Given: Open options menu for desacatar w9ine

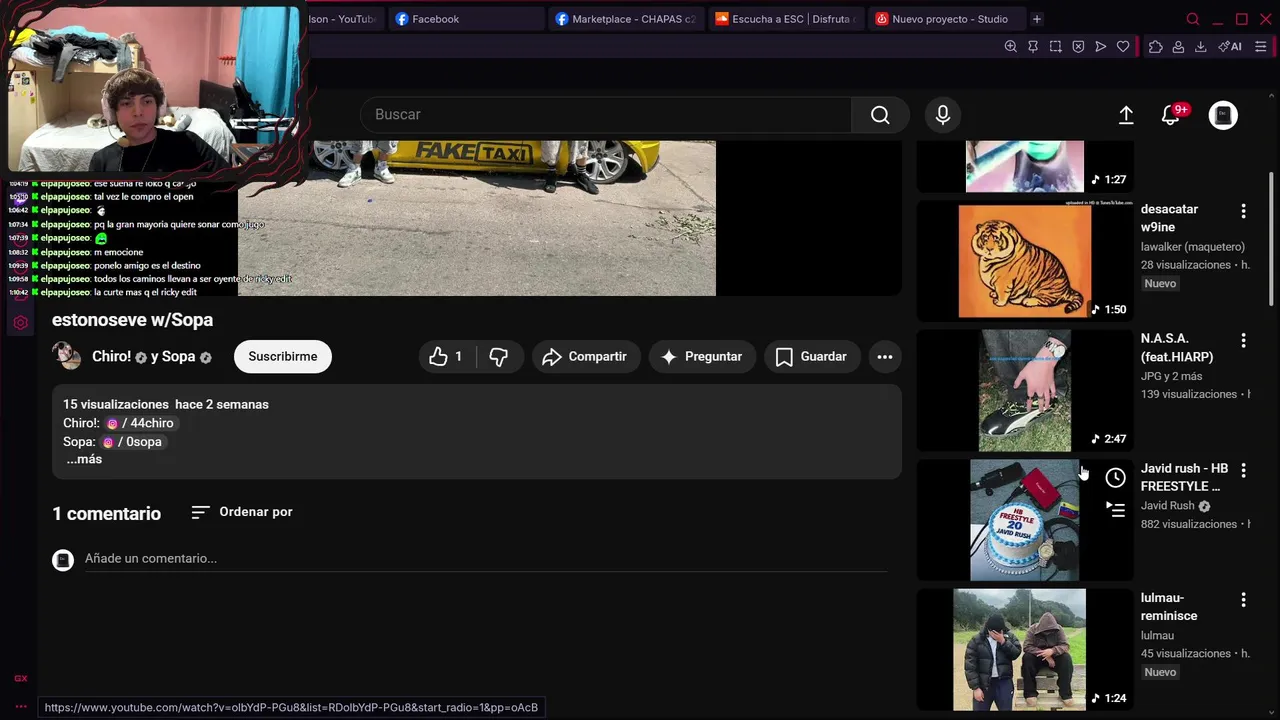Looking at the screenshot, I should (1243, 211).
